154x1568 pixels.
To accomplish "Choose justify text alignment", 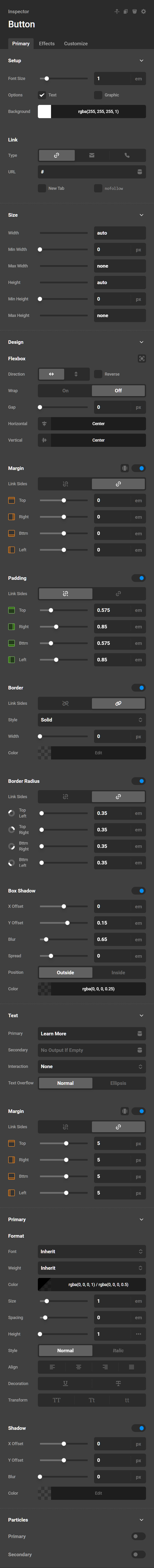I will tap(132, 1367).
